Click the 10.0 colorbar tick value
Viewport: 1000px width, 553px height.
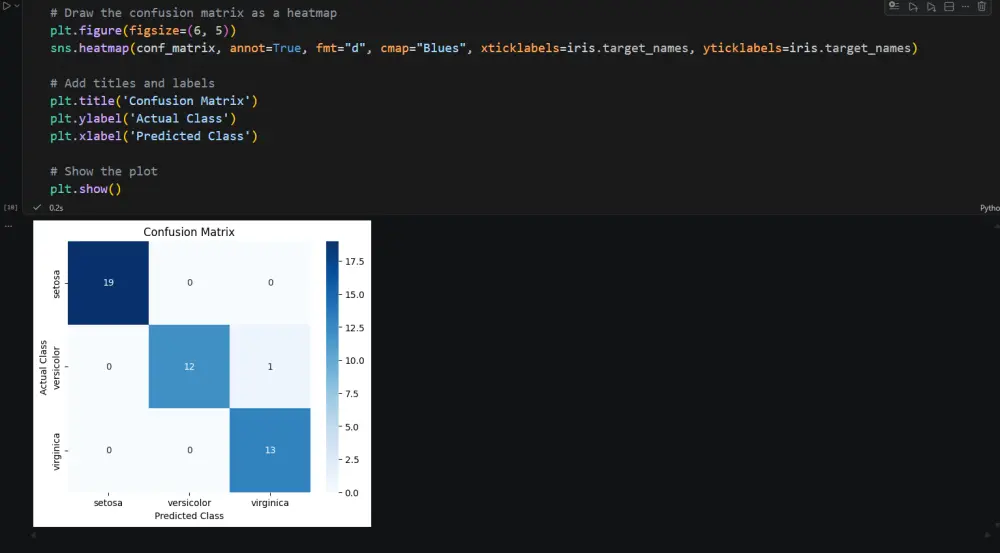(x=355, y=360)
